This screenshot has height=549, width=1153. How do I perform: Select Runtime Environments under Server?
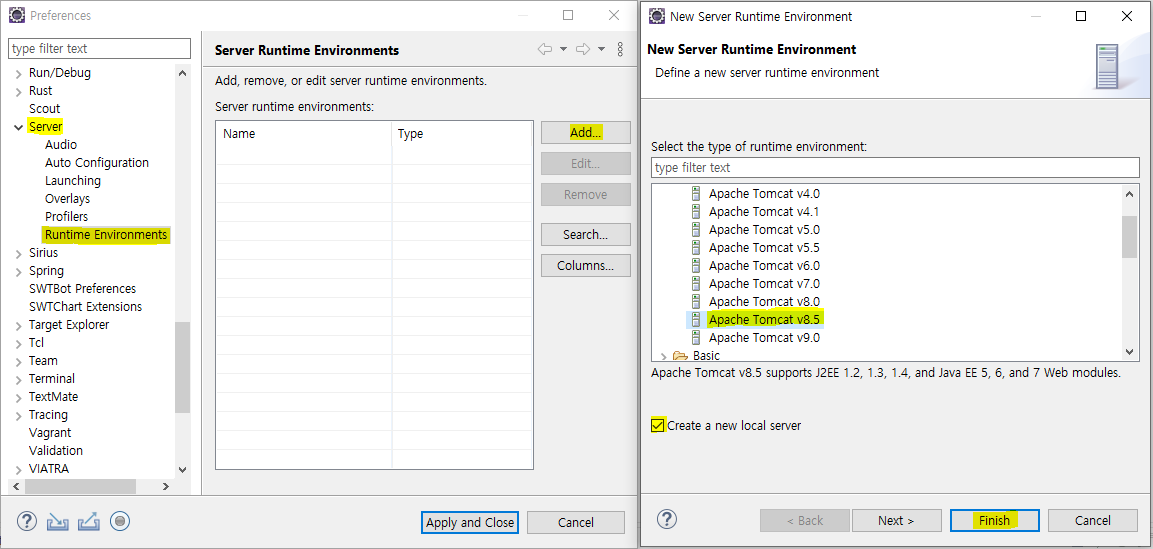106,235
